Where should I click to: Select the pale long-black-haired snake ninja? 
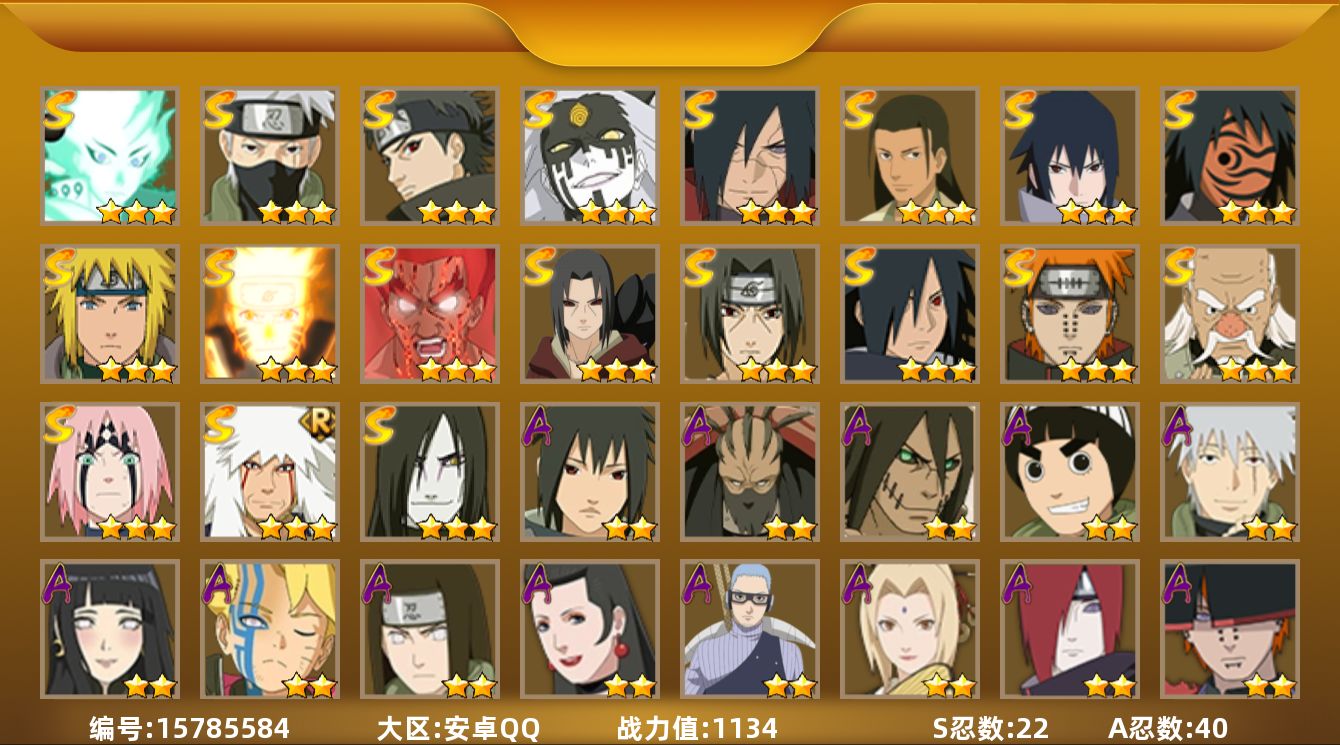pos(430,472)
